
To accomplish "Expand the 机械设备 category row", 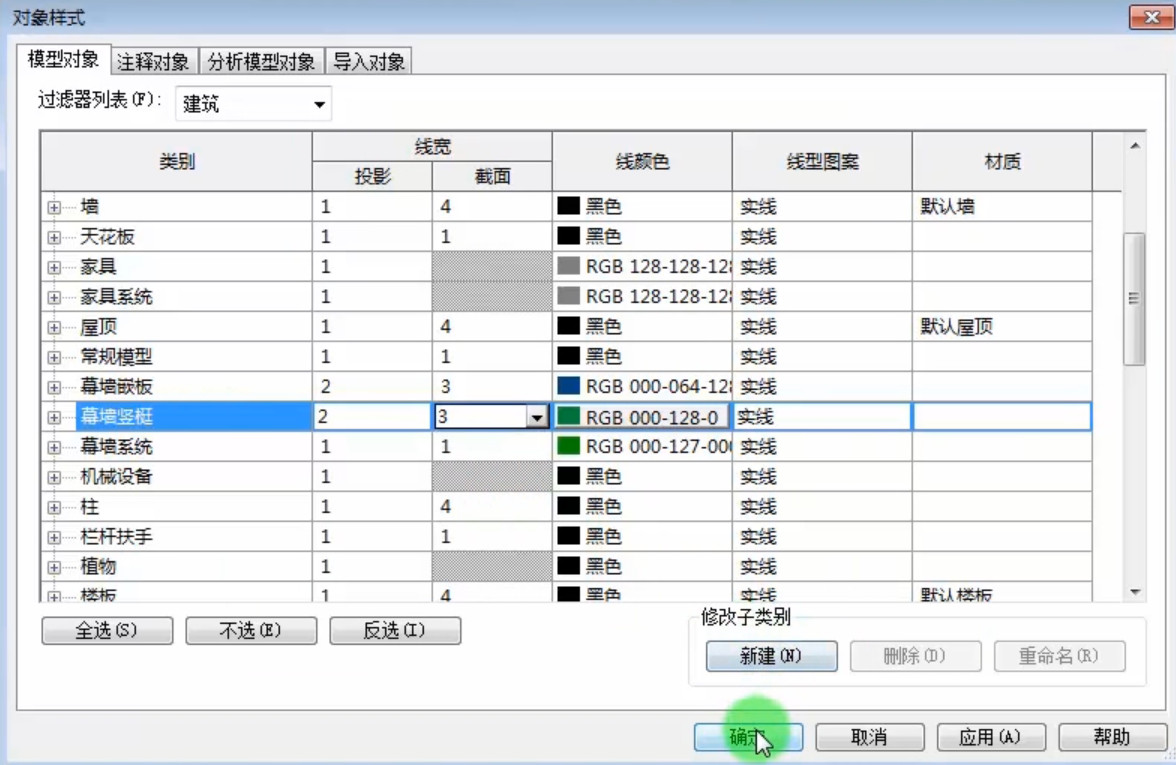I will pos(54,477).
